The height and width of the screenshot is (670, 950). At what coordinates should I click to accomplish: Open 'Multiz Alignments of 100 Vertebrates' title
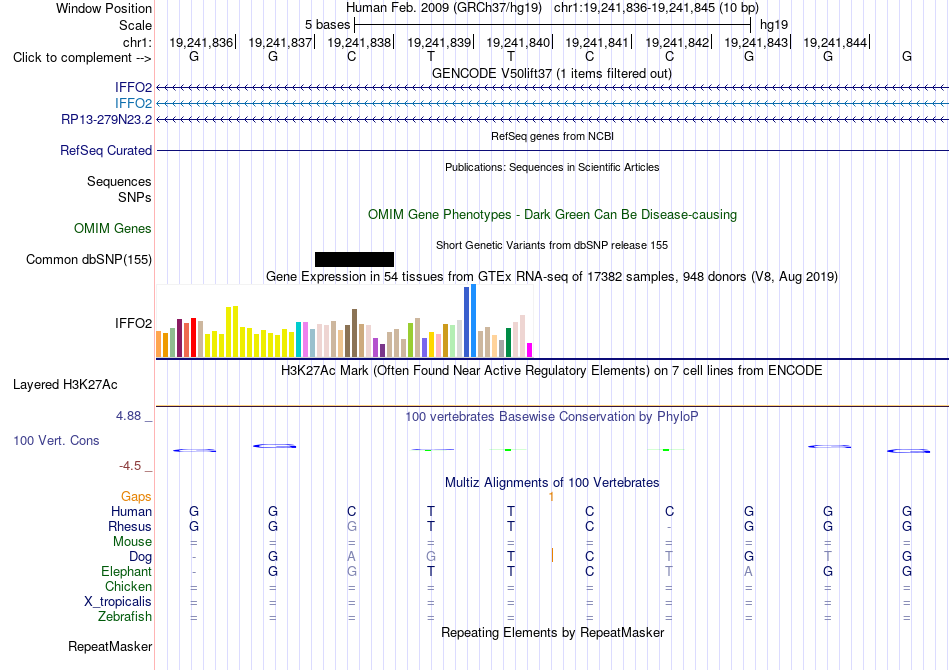tap(552, 483)
